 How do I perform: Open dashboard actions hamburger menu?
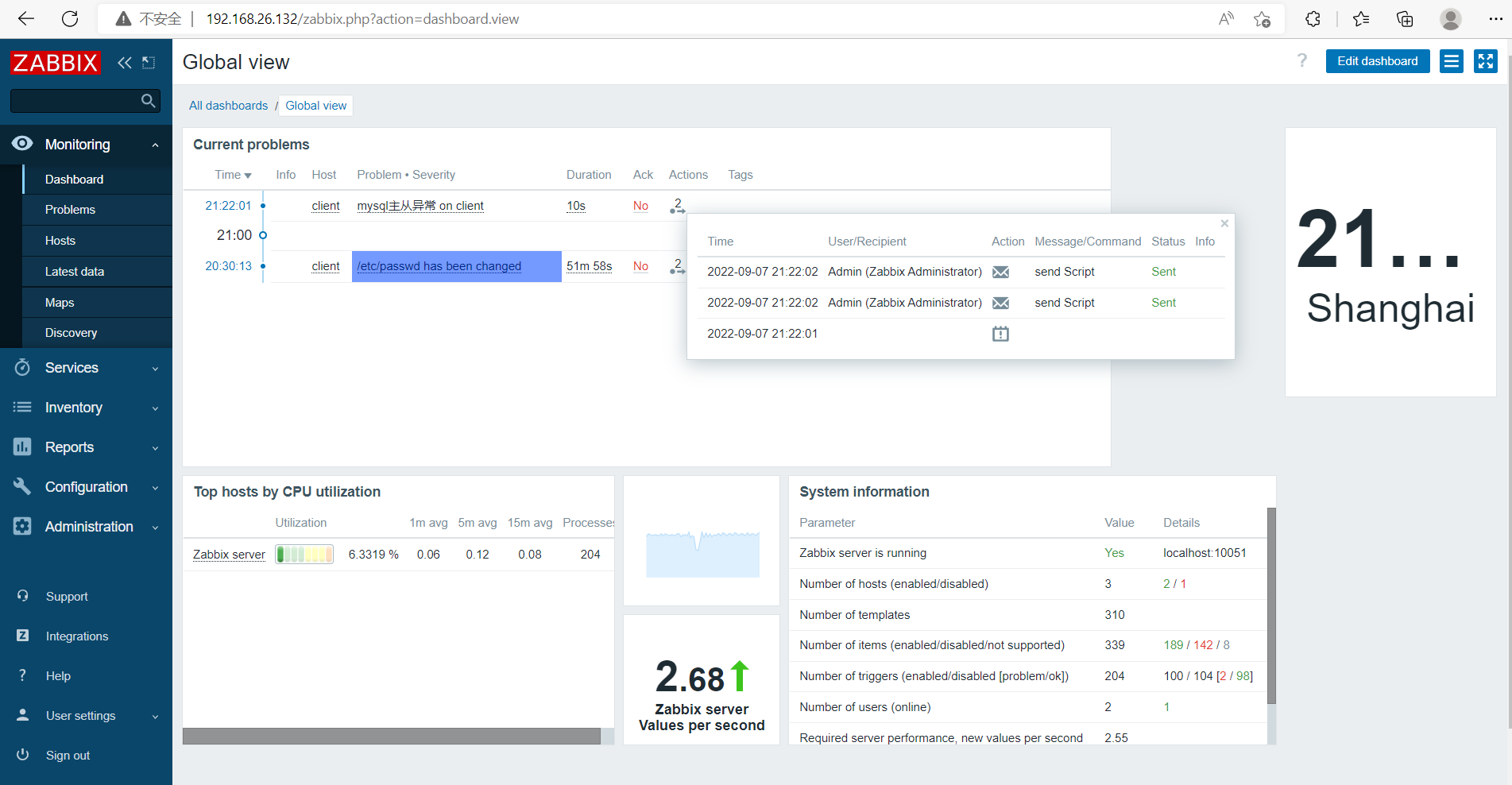pos(1452,61)
